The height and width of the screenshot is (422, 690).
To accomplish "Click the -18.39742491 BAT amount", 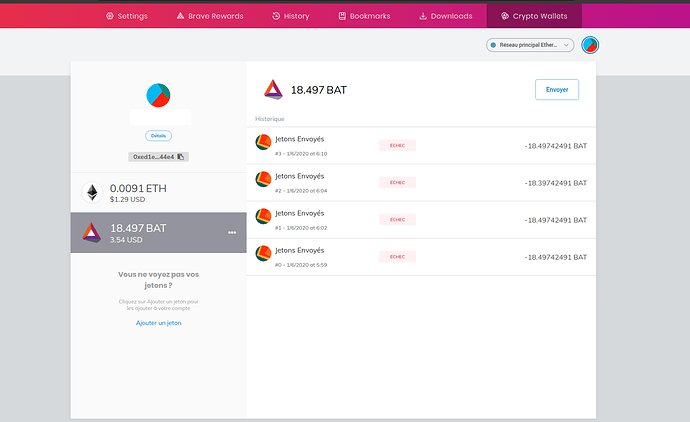I will tap(556, 183).
